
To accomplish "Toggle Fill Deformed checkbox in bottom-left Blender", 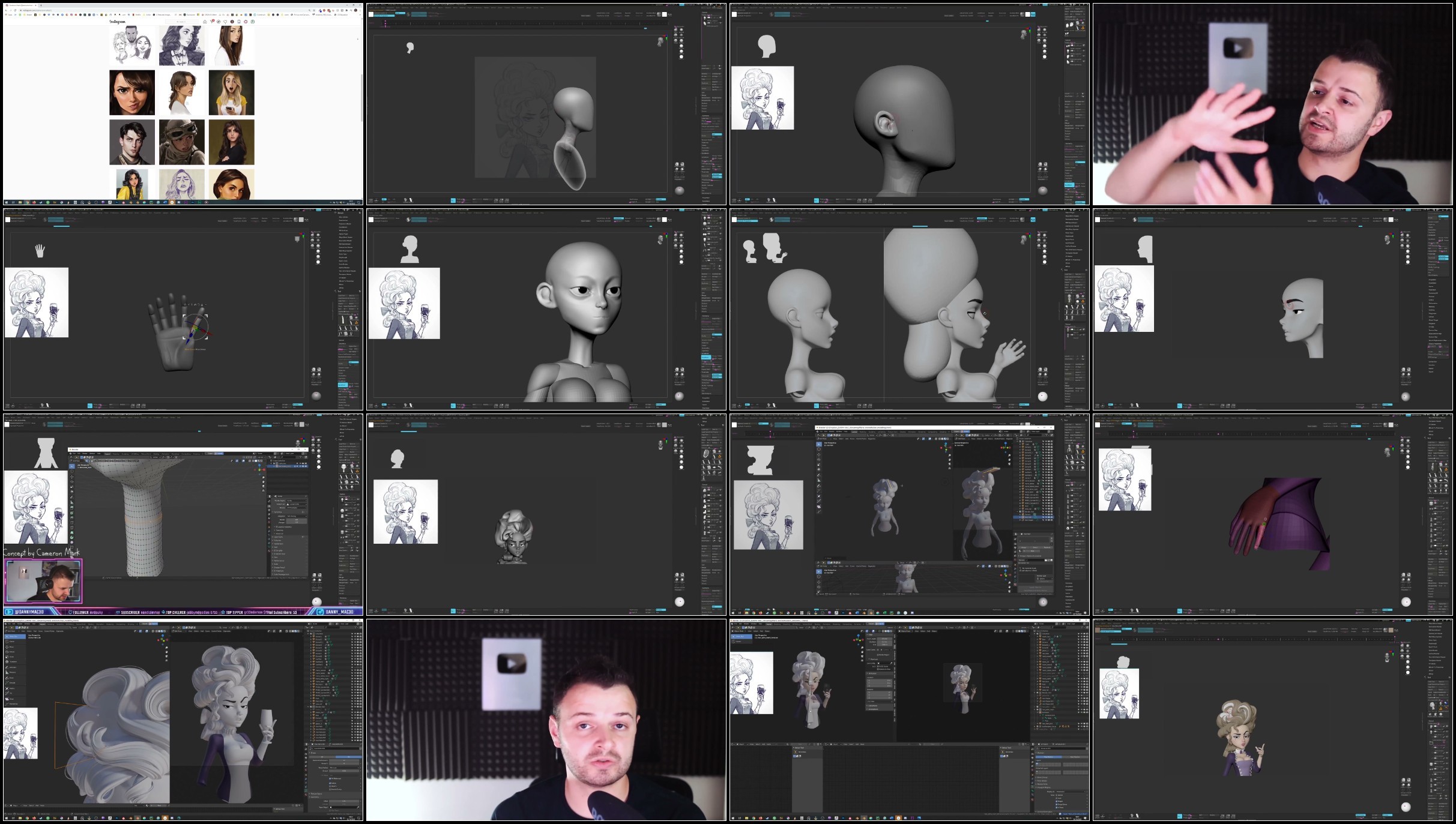I will click(x=330, y=778).
